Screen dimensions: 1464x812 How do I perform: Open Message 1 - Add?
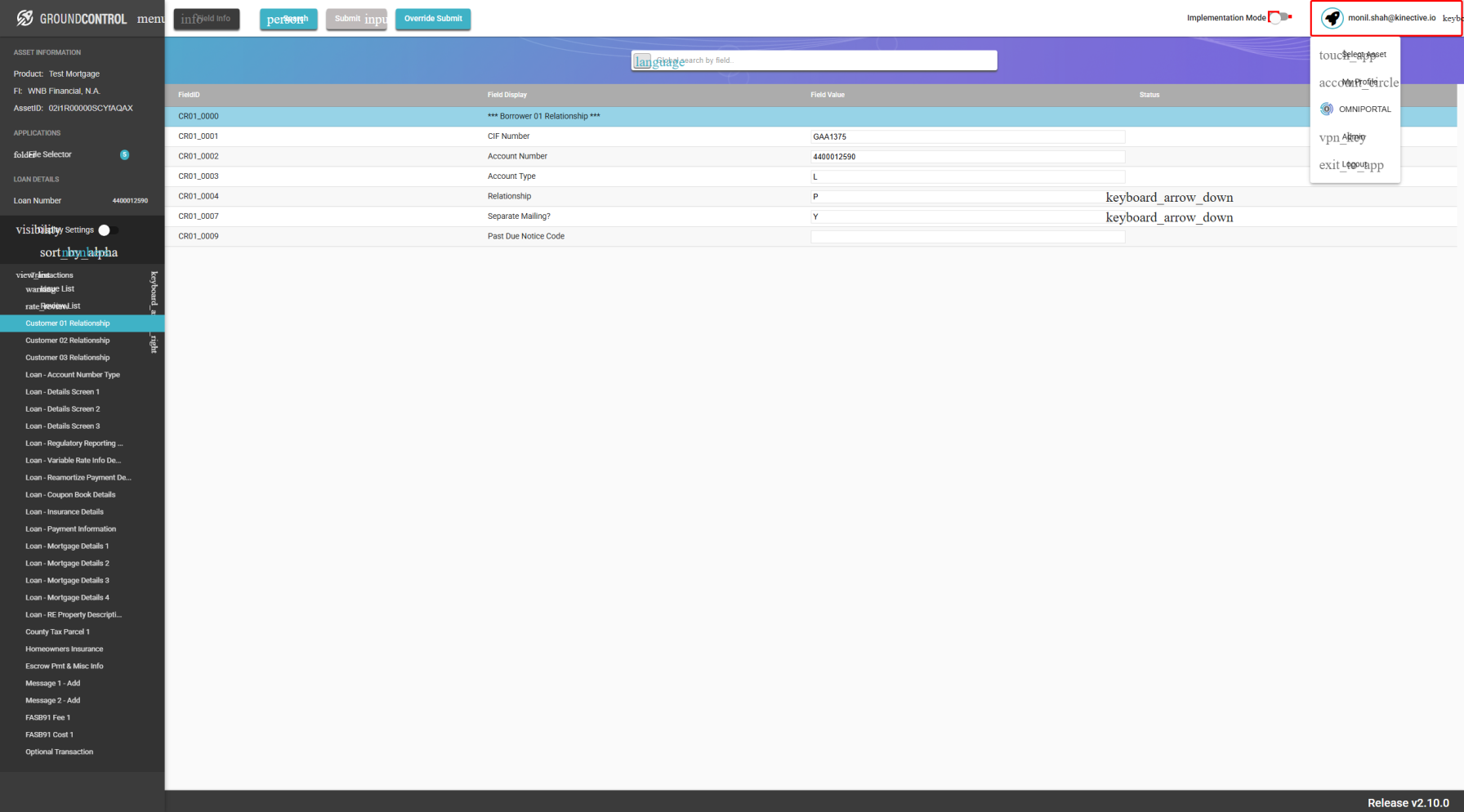tap(52, 684)
